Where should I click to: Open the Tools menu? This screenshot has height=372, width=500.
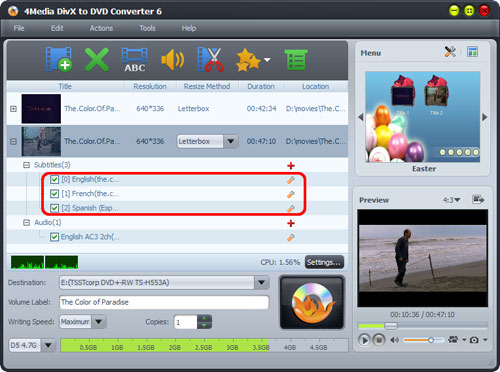[x=147, y=28]
